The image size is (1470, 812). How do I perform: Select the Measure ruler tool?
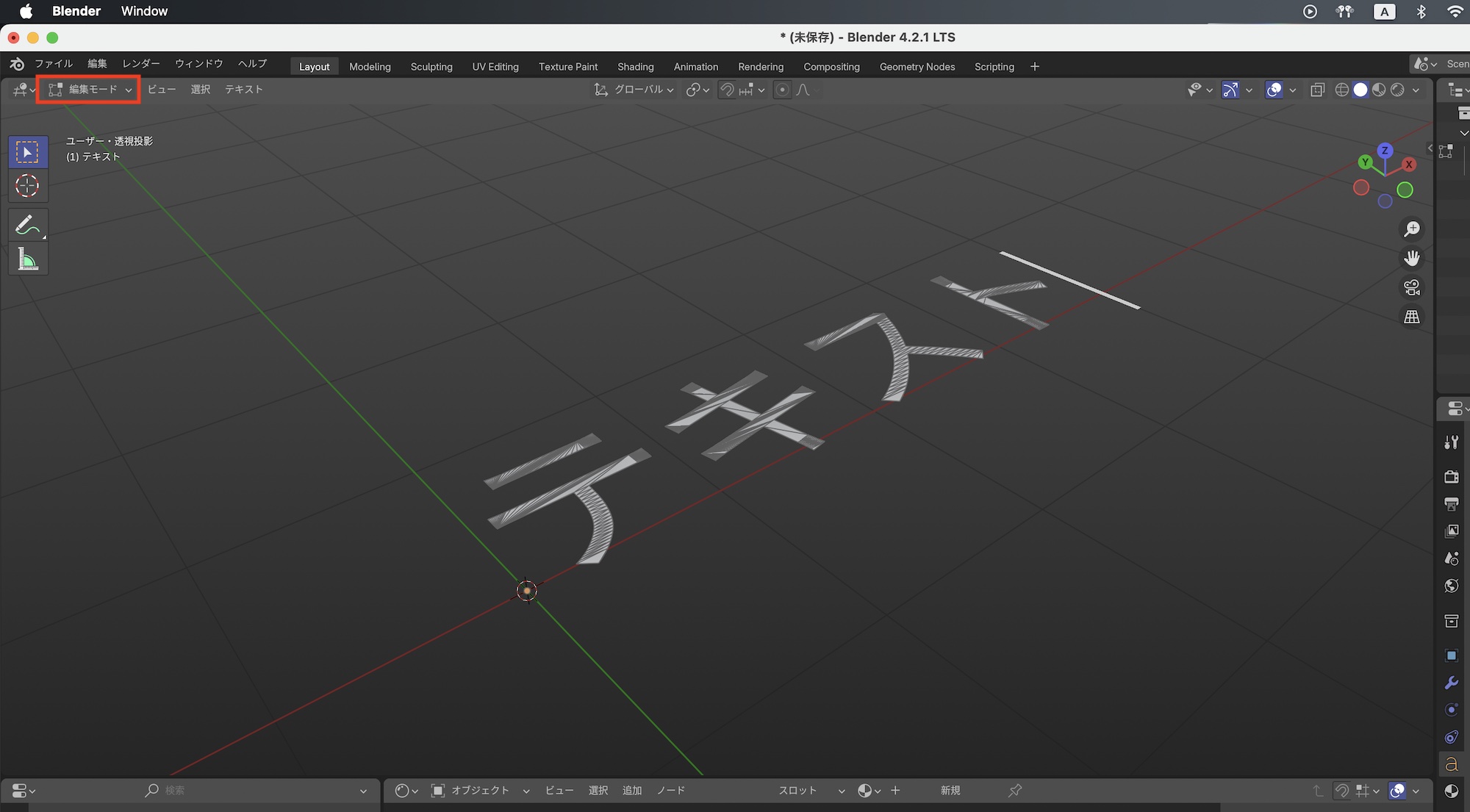click(28, 259)
